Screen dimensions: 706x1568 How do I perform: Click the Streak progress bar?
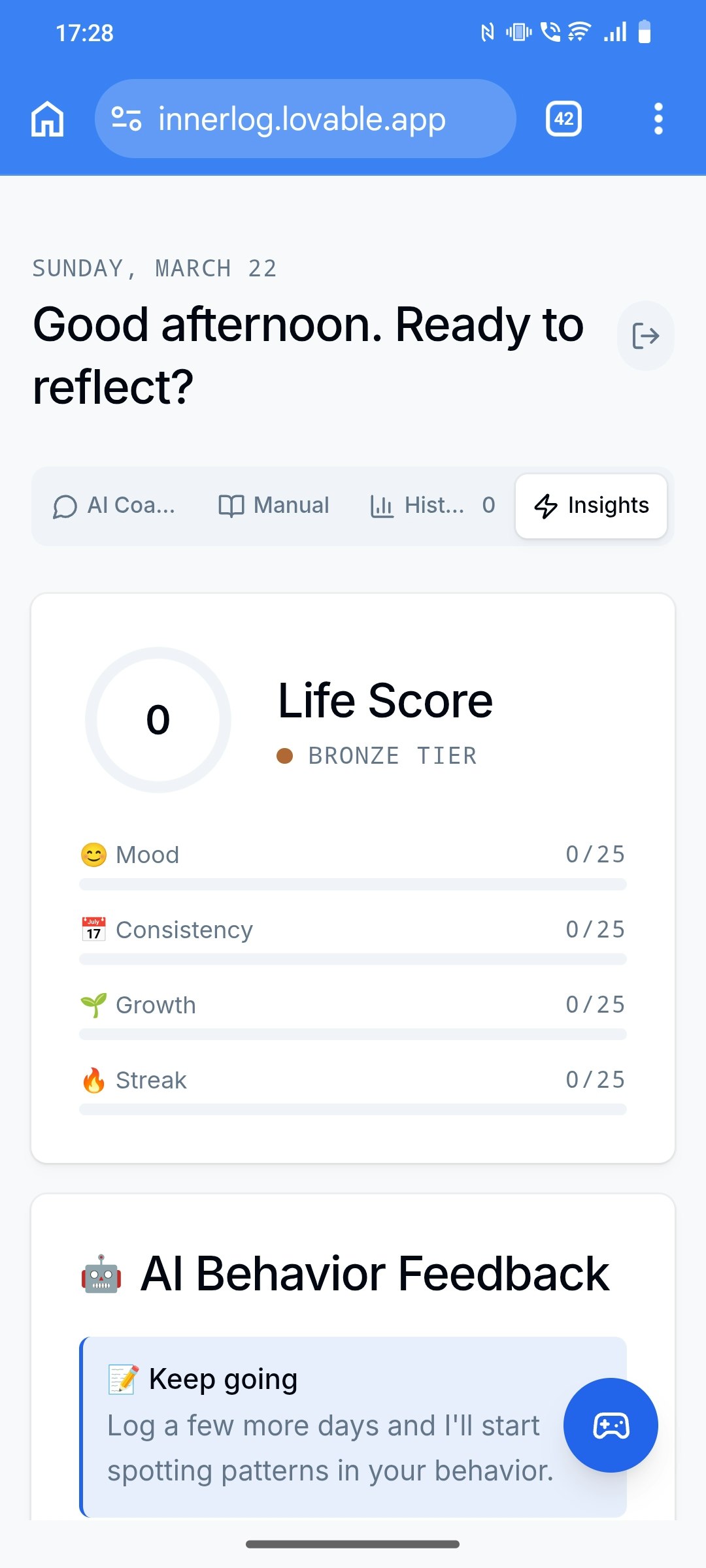click(353, 1109)
